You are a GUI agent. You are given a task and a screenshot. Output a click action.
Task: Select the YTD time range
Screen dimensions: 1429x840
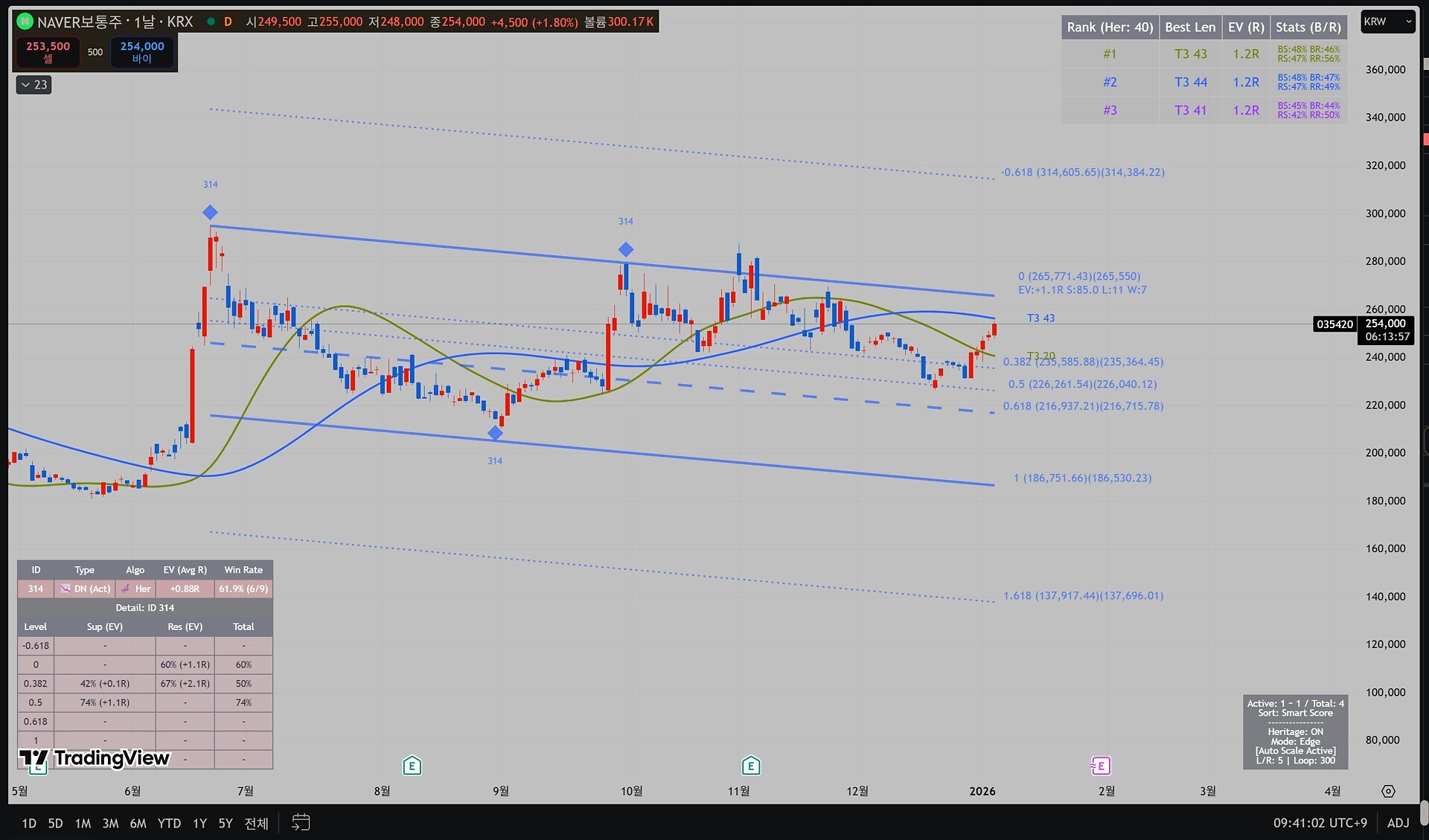(169, 823)
